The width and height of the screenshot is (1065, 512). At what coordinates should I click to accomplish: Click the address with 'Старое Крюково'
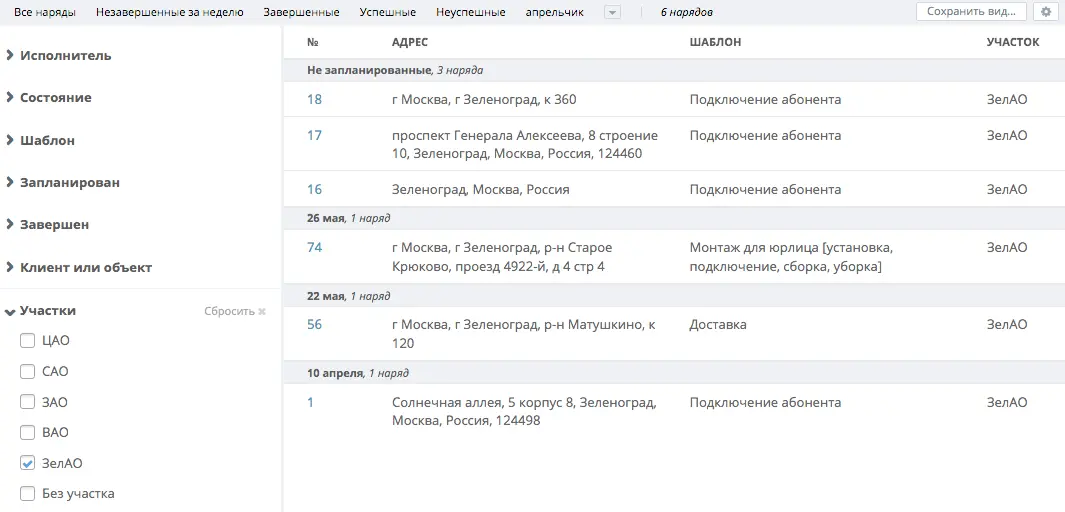coord(502,257)
